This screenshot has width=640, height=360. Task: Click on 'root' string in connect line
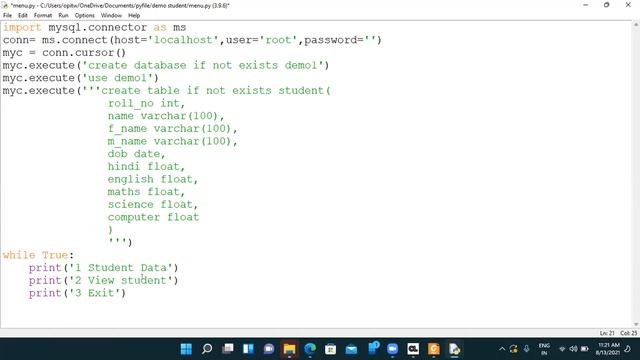tap(278, 40)
